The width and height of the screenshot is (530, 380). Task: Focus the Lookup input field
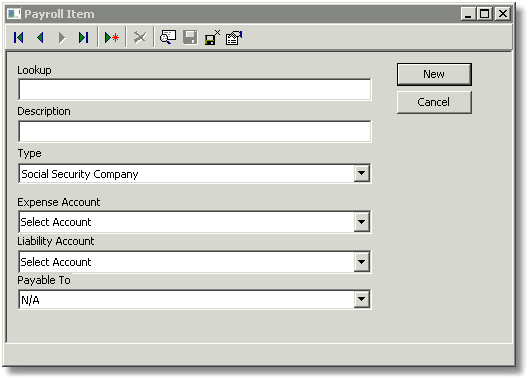(x=195, y=90)
